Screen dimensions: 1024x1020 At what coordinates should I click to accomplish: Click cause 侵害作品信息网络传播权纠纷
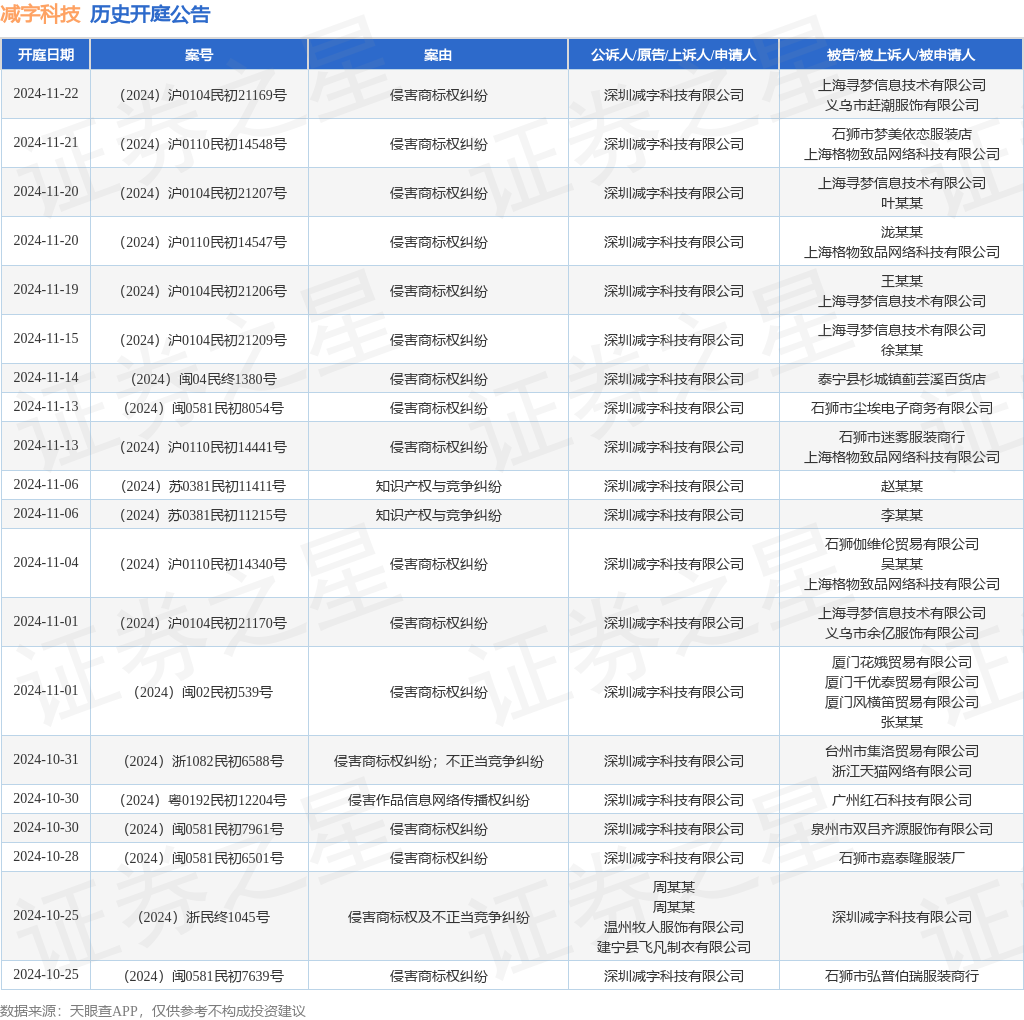coord(438,801)
